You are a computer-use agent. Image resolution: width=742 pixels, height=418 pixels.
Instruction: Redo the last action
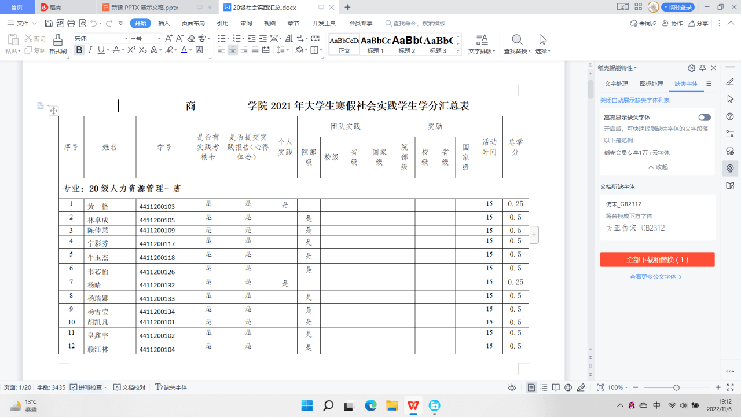[x=109, y=23]
